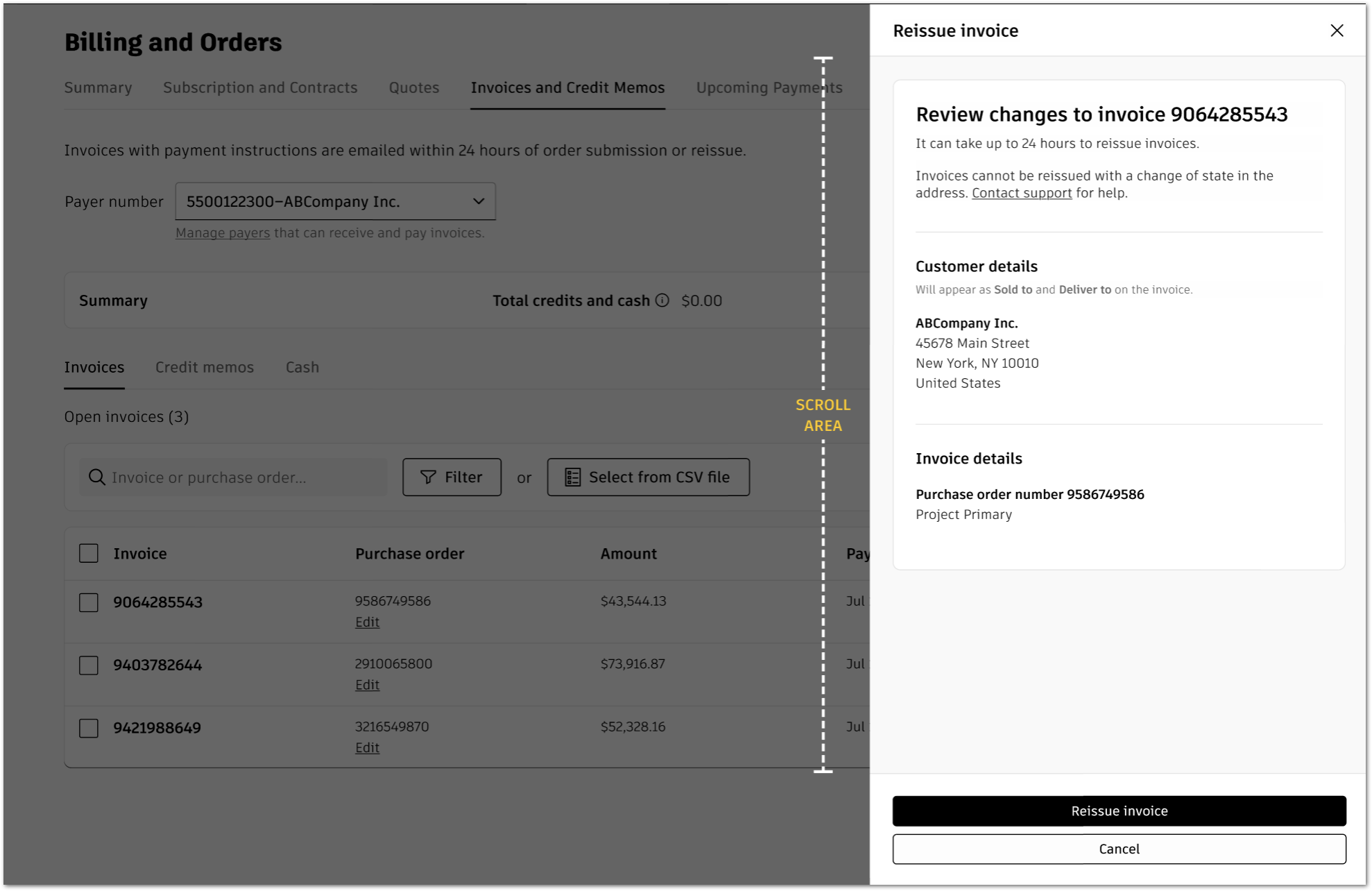Click the funnel icon in Filter button
This screenshot has height=891, width=1372.
pyautogui.click(x=428, y=477)
